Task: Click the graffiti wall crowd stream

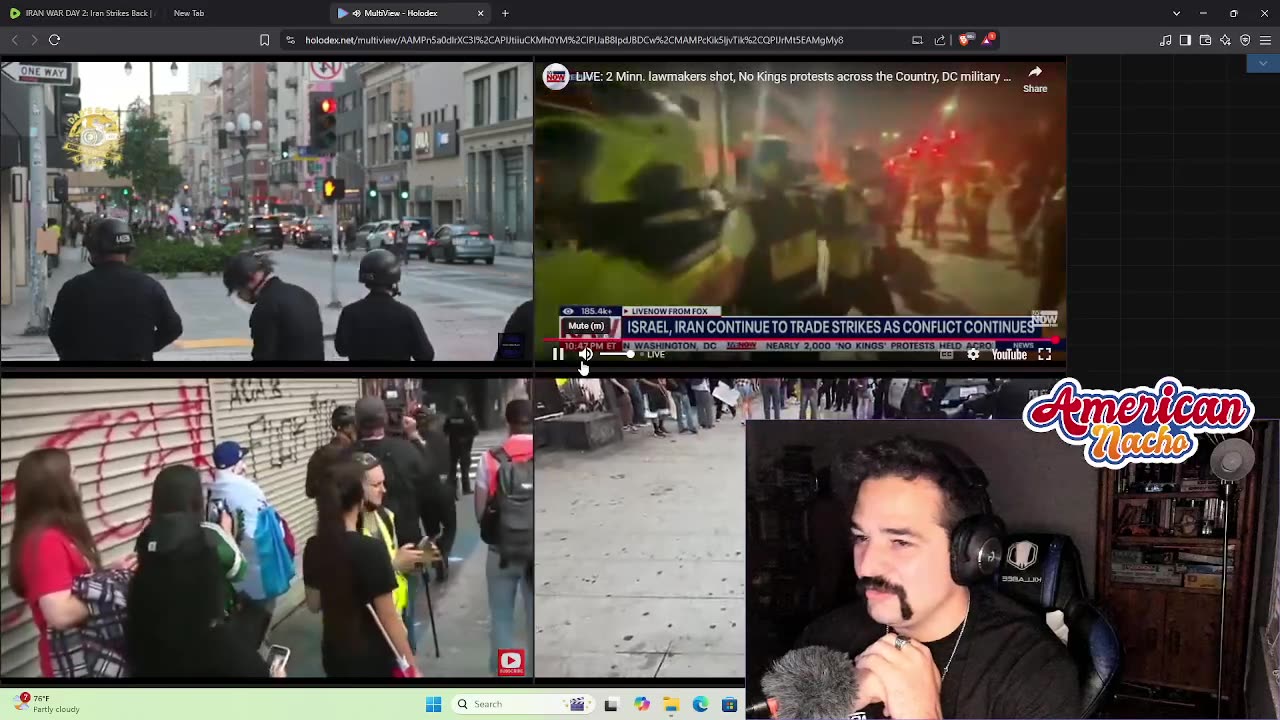Action: [266, 529]
